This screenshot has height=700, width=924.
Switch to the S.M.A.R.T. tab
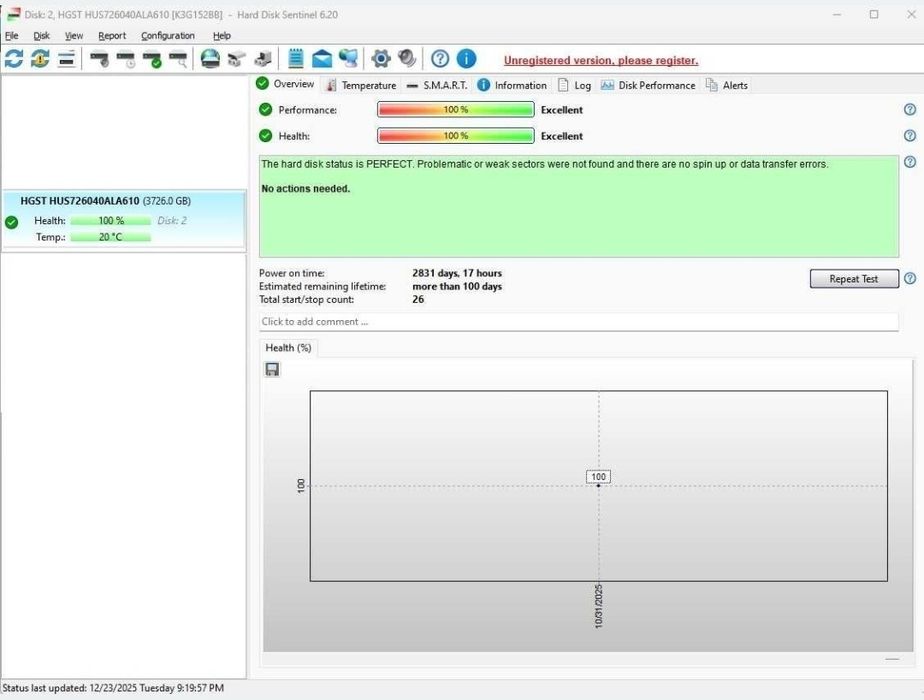[x=438, y=85]
